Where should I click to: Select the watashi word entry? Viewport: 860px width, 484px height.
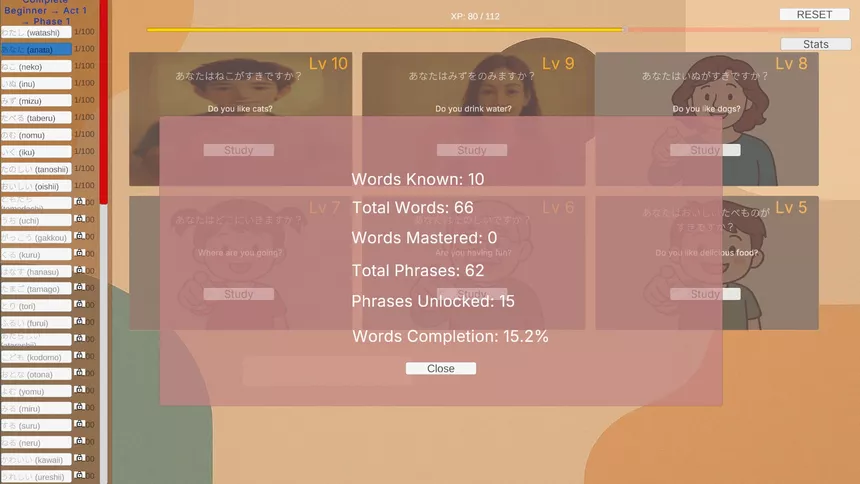coord(36,32)
